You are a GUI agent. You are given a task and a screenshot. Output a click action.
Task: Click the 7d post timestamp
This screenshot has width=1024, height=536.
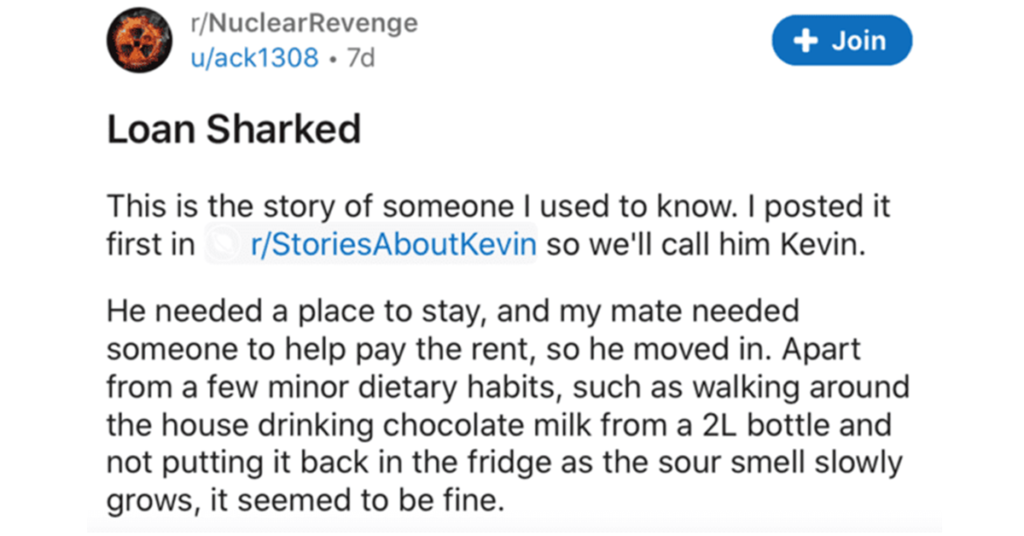click(361, 58)
